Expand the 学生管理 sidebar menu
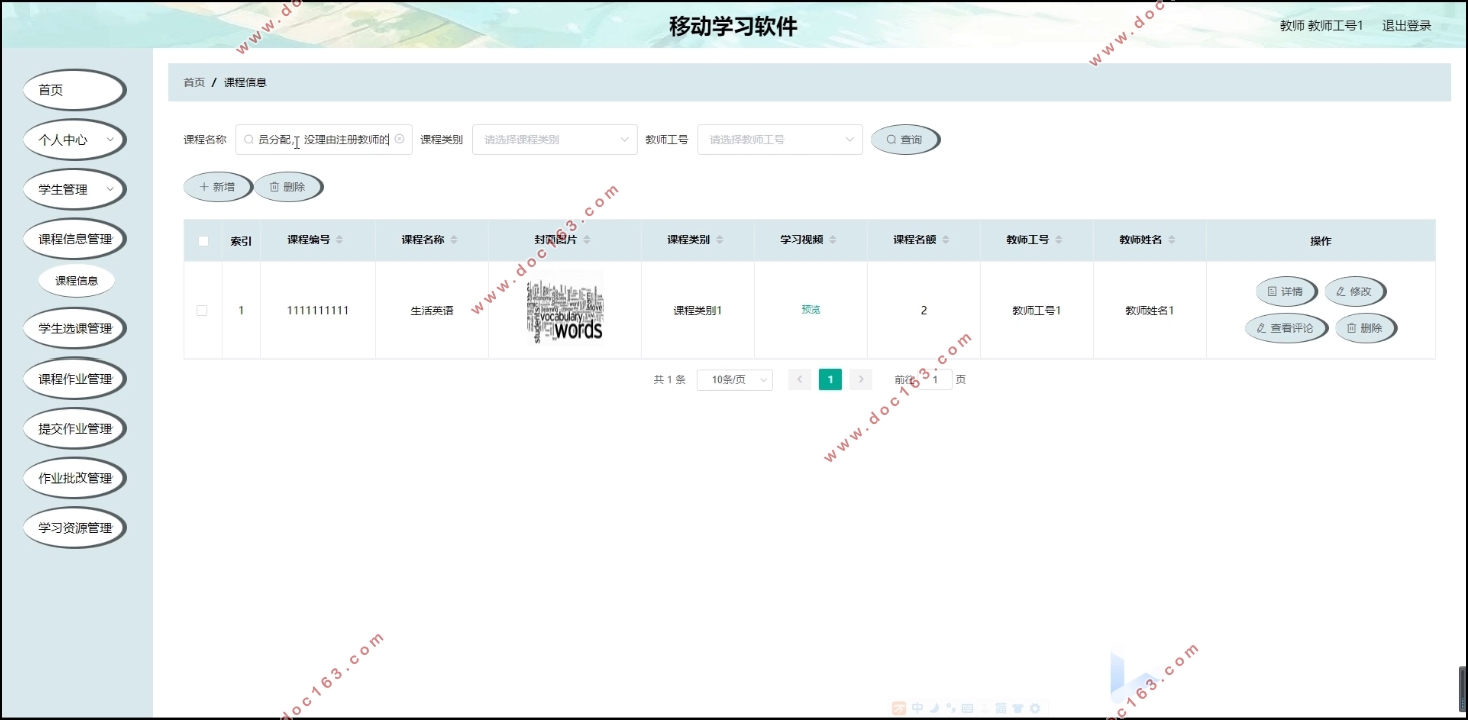The height and width of the screenshot is (720, 1468). tap(75, 189)
